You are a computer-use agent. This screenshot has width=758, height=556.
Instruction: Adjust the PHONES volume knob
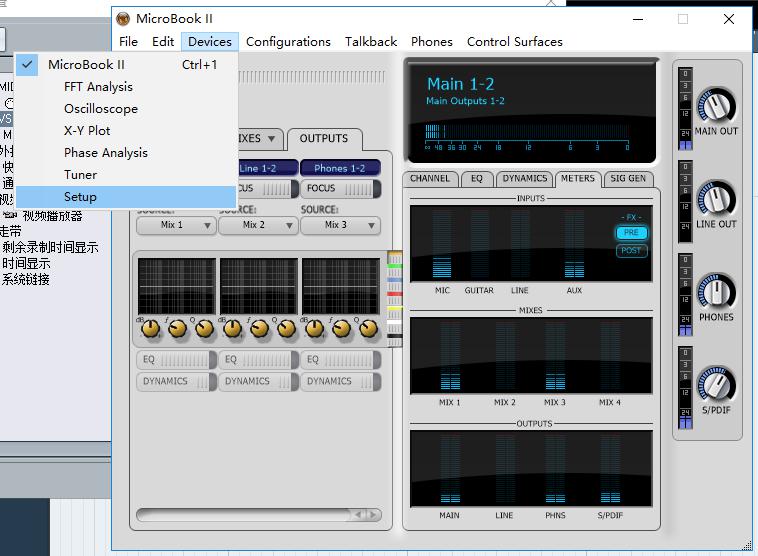coord(716,290)
